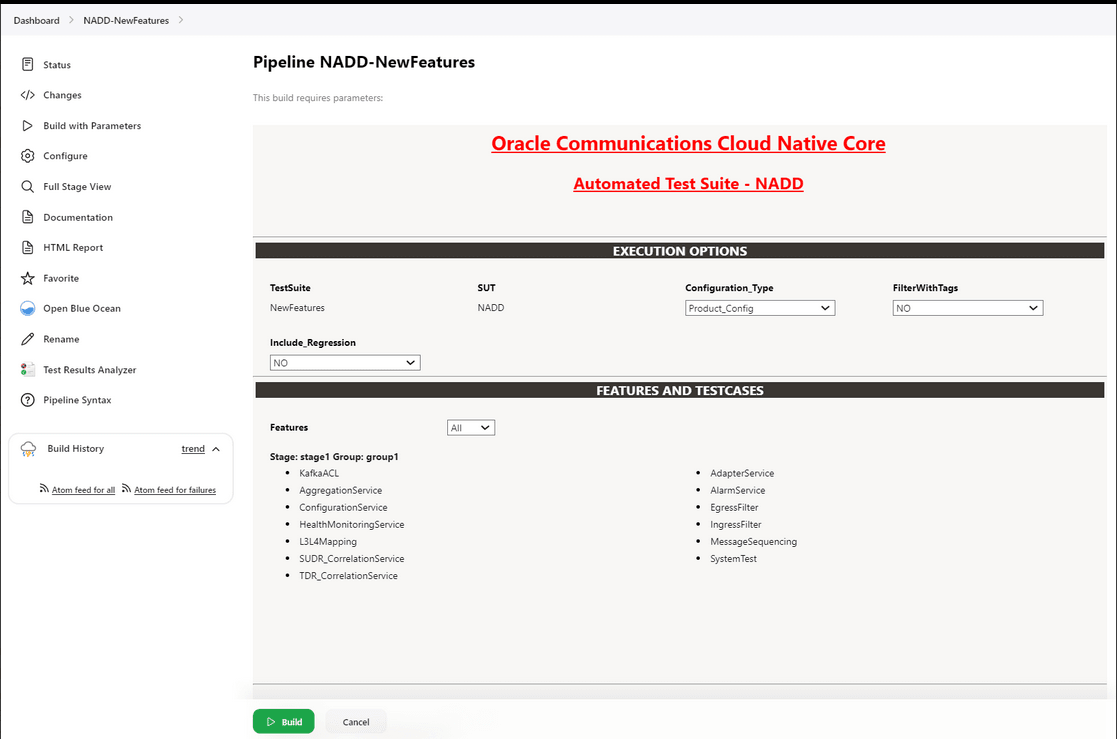
Task: Open the Documentation menu item
Action: click(x=78, y=217)
